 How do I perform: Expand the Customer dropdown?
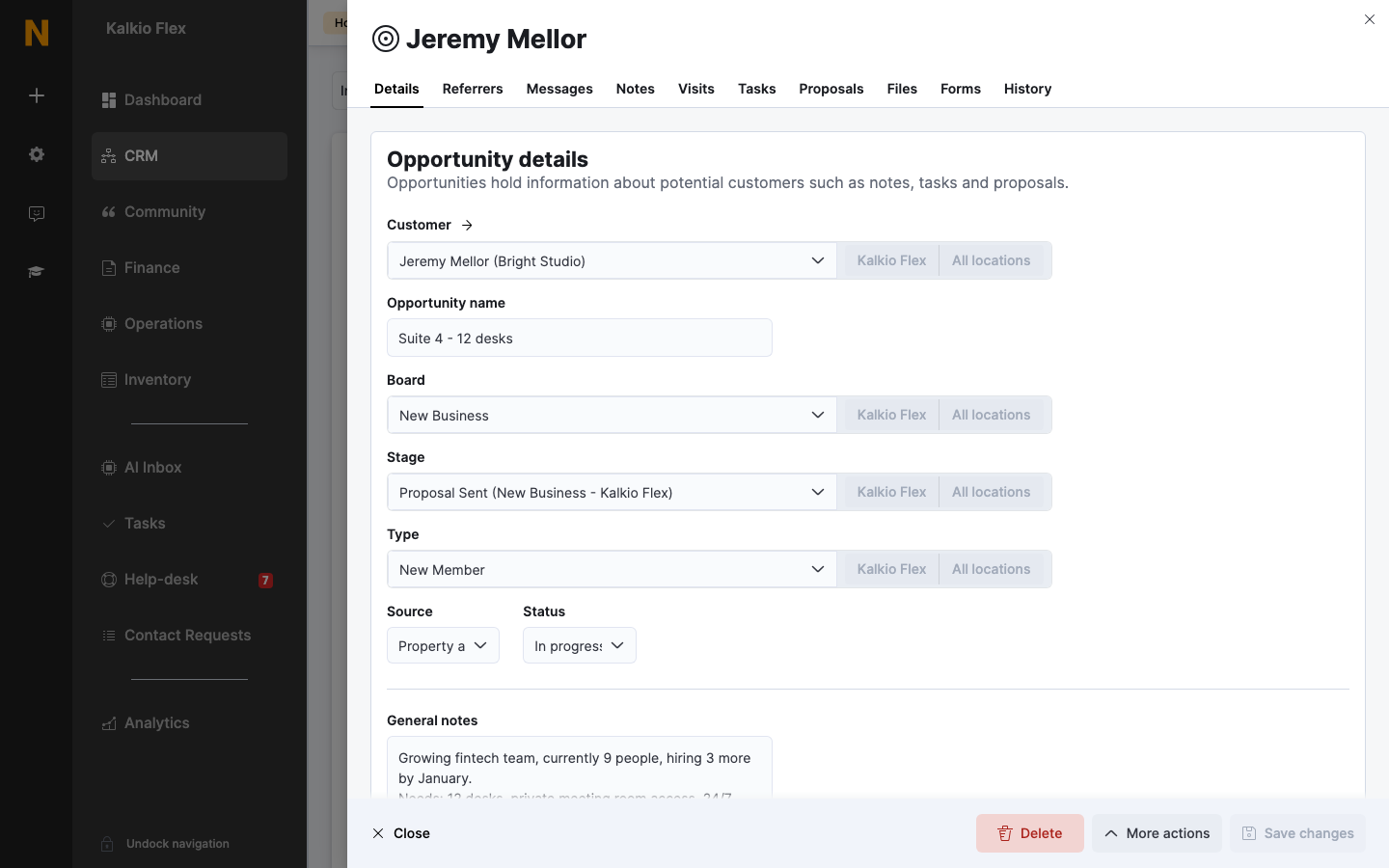coord(612,260)
